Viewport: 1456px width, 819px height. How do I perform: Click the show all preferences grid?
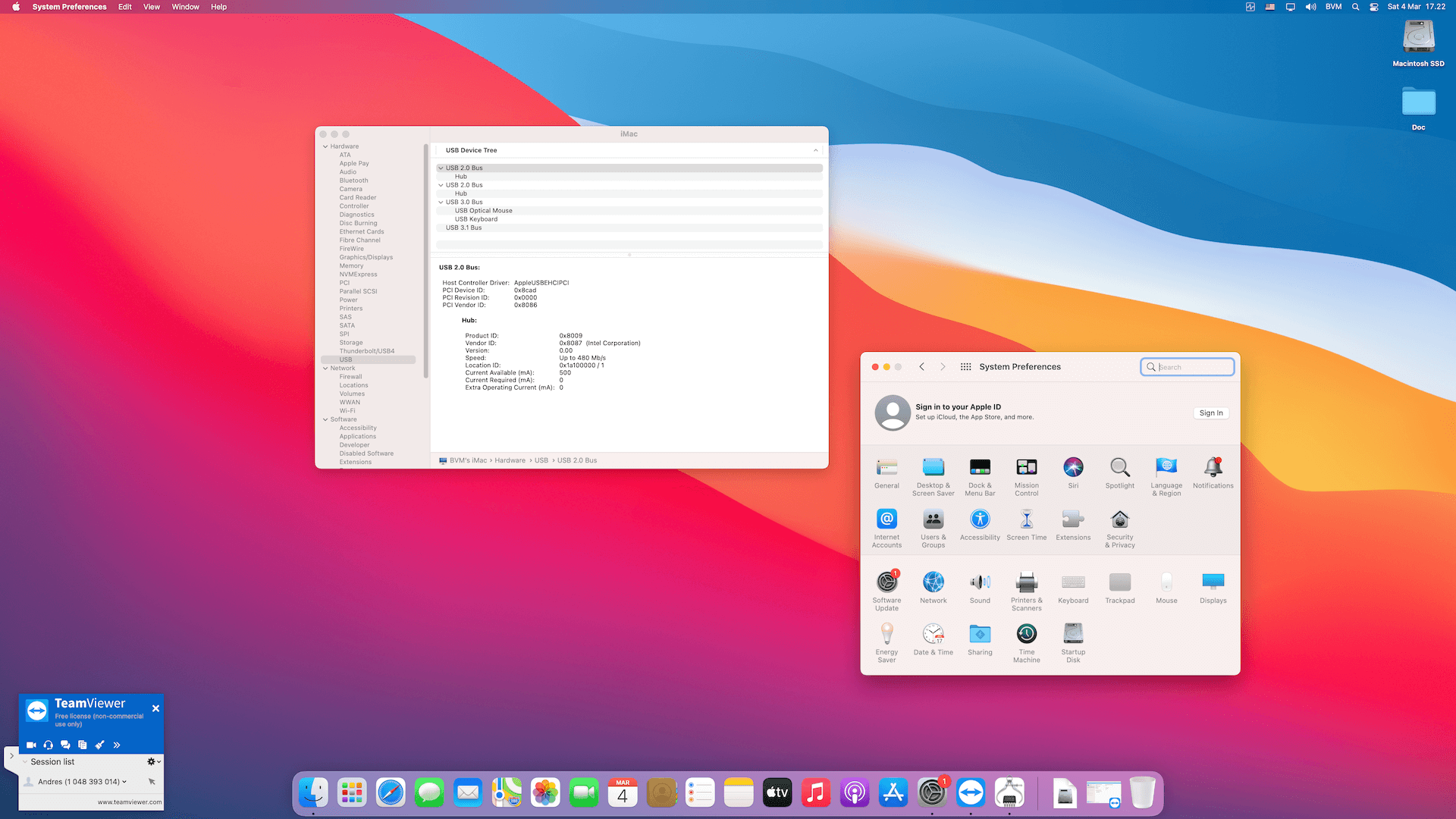pos(965,366)
